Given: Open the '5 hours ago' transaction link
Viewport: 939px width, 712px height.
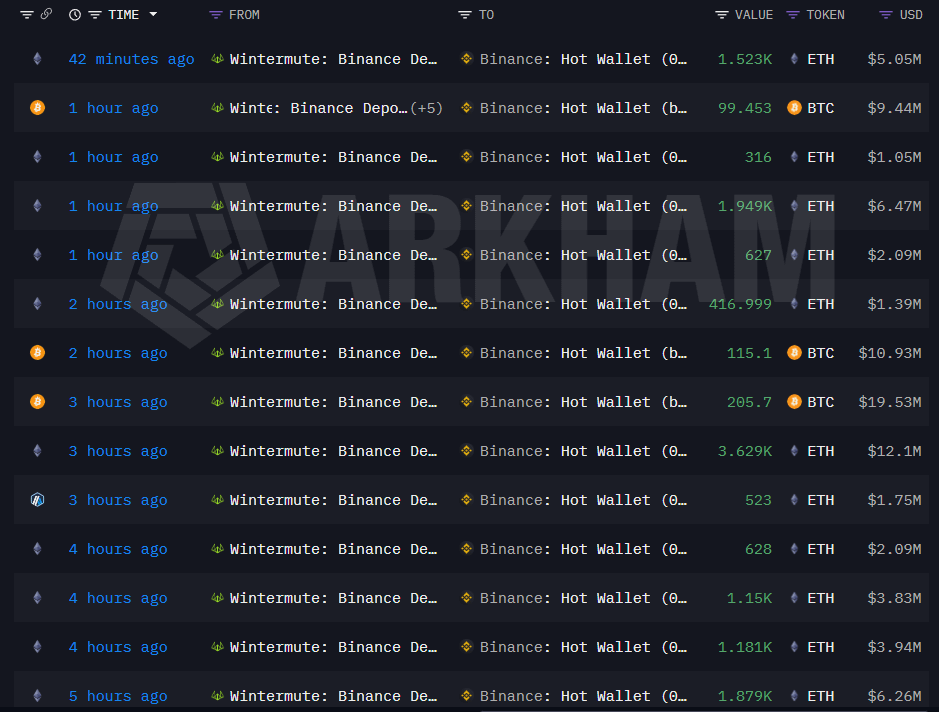Looking at the screenshot, I should [x=117, y=696].
